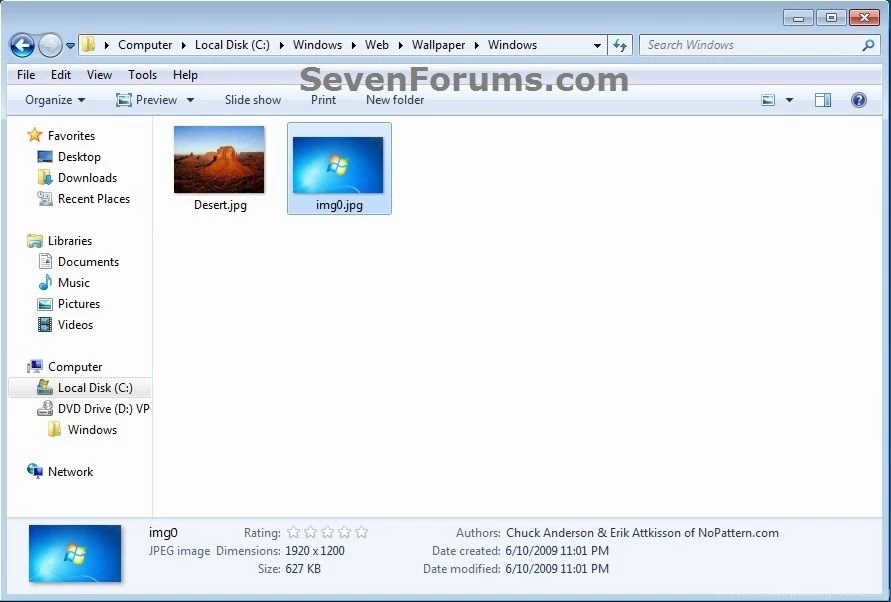Image resolution: width=891 pixels, height=602 pixels.
Task: Open Desktop in Favorites
Action: coord(79,157)
